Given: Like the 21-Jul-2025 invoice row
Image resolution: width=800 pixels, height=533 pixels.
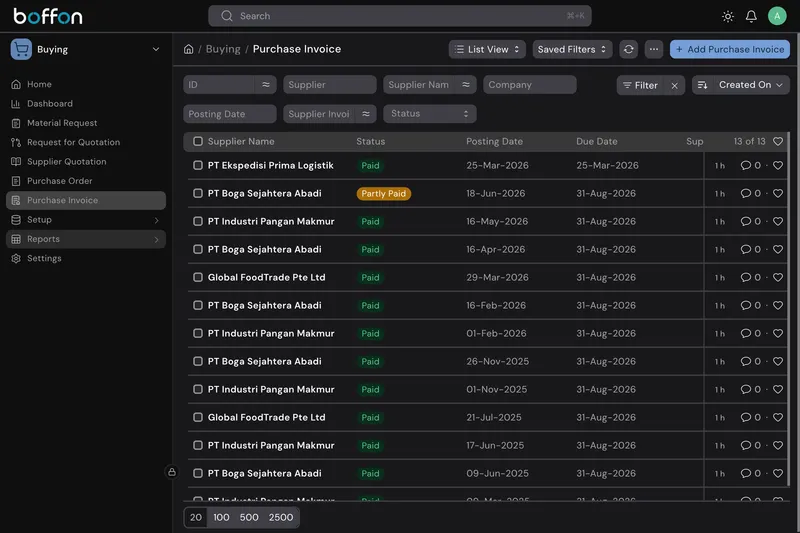Looking at the screenshot, I should 778,417.
